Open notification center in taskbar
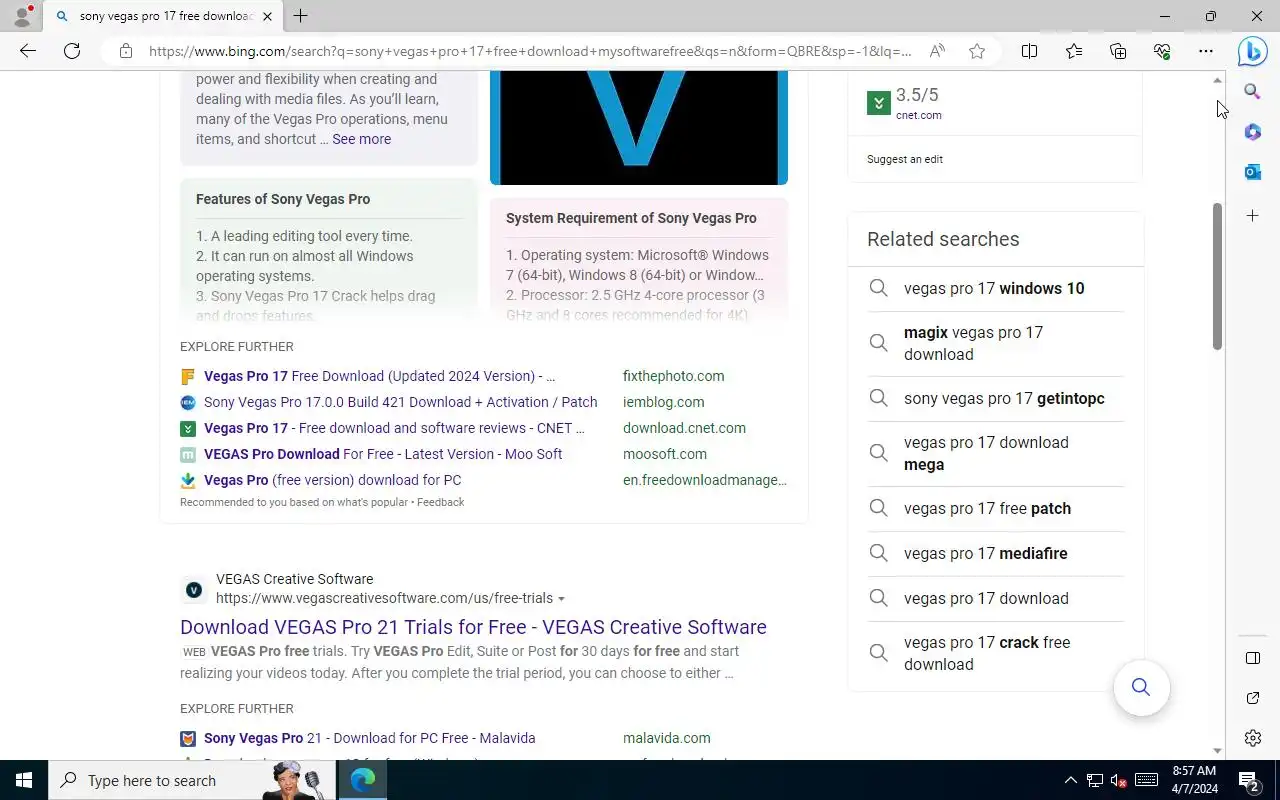 pos(1249,780)
